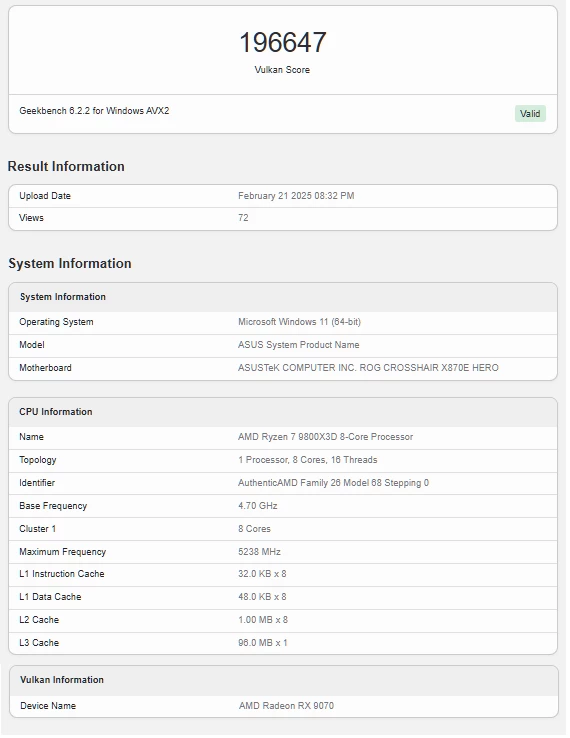Click the Base Frequency label
570x738 pixels.
(x=53, y=506)
